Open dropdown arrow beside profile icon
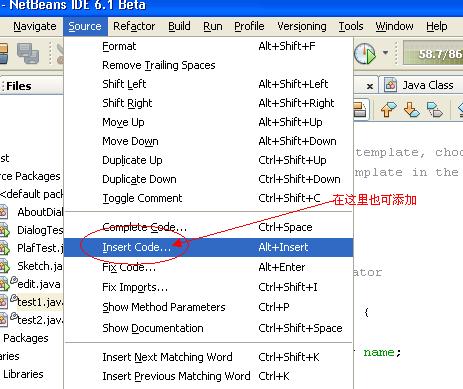Image resolution: width=463 pixels, height=389 pixels. [x=385, y=53]
